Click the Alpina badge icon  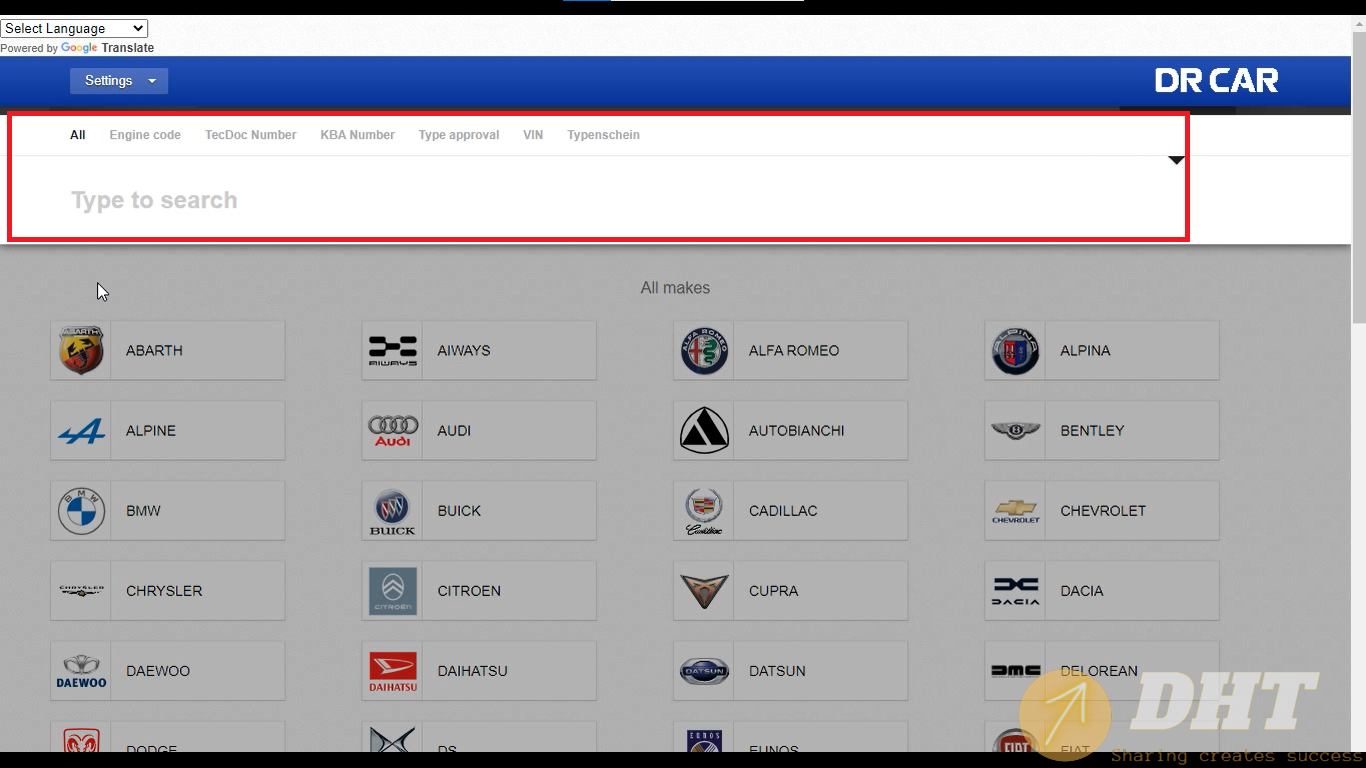click(x=1016, y=350)
